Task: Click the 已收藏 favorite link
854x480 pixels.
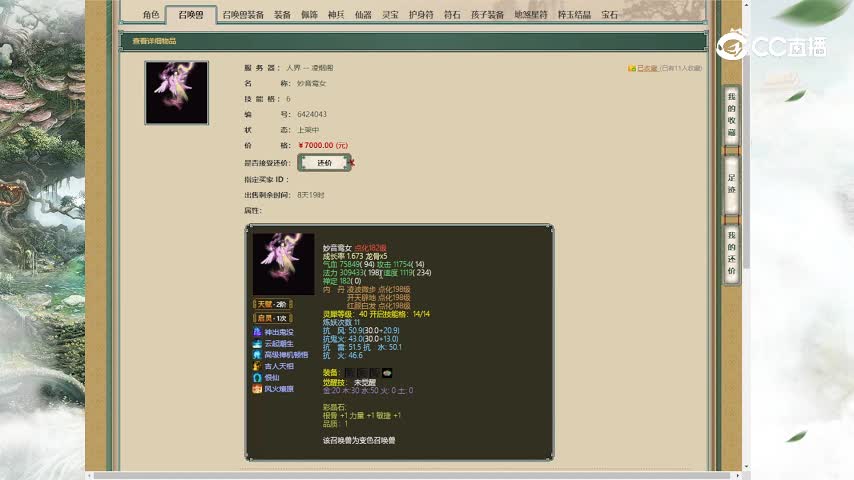Action: coord(647,68)
